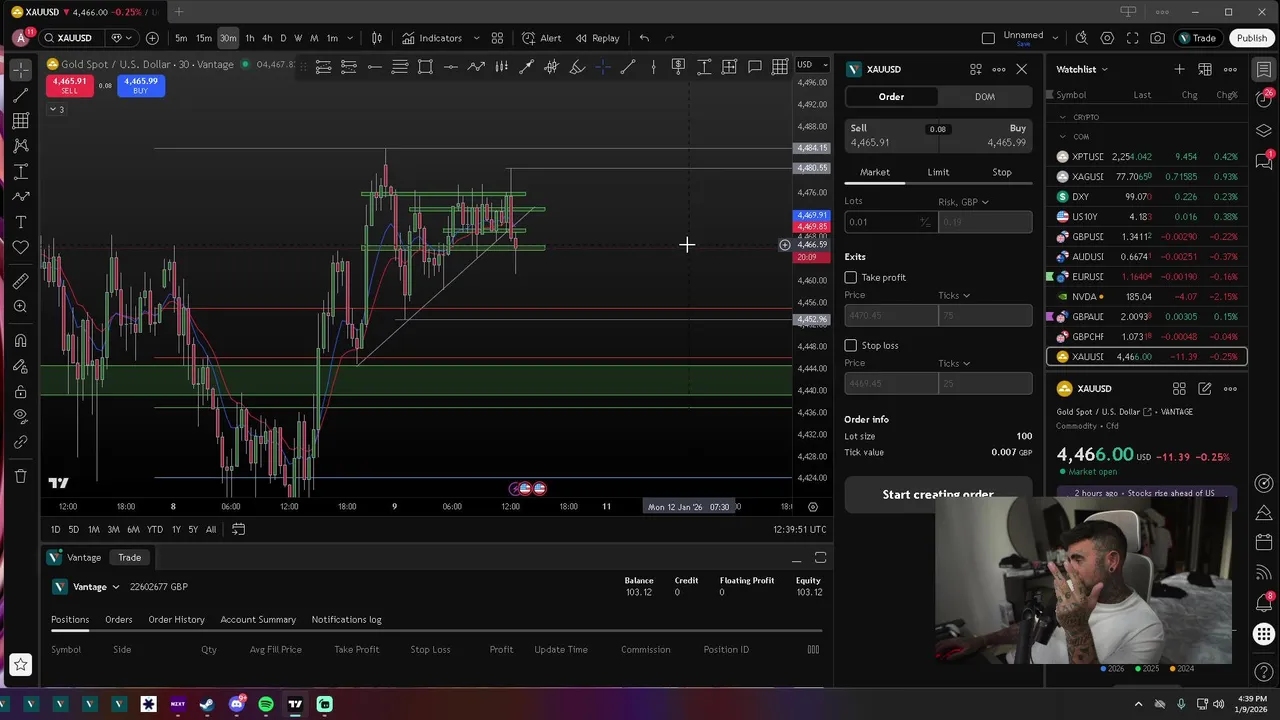Toggle the stay in drawing mode pencil icon
This screenshot has width=1280, height=720.
[x=20, y=366]
